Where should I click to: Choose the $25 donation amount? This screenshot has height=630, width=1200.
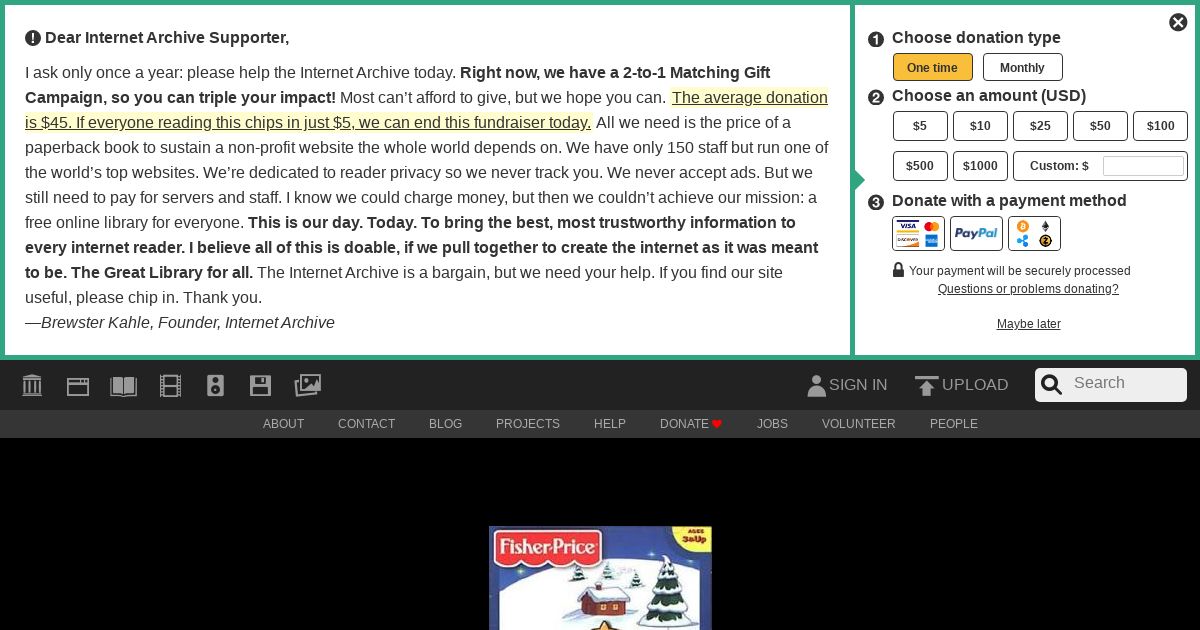[x=1040, y=126]
